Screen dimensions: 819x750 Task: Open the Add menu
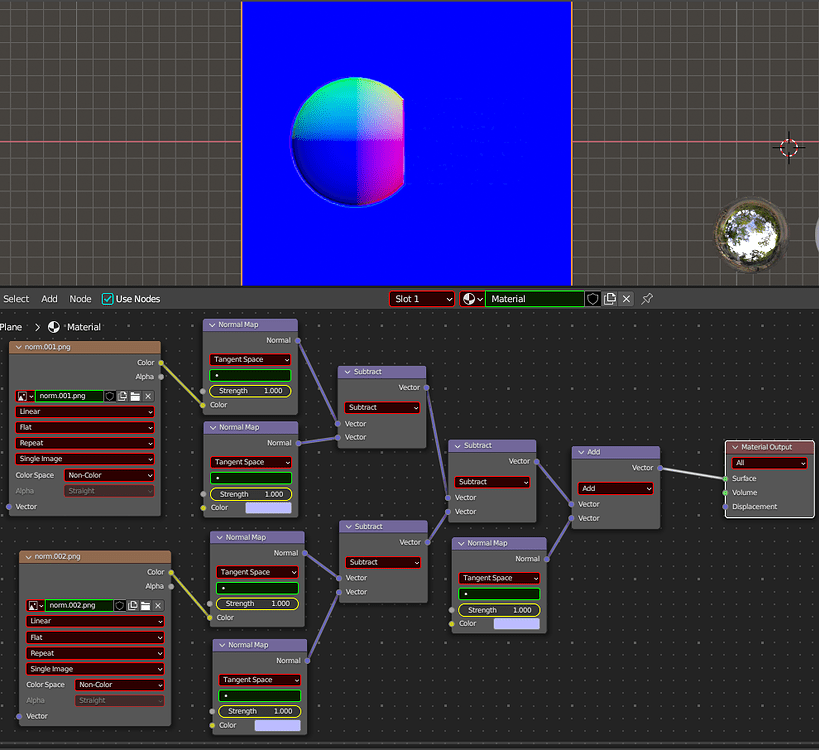point(49,299)
